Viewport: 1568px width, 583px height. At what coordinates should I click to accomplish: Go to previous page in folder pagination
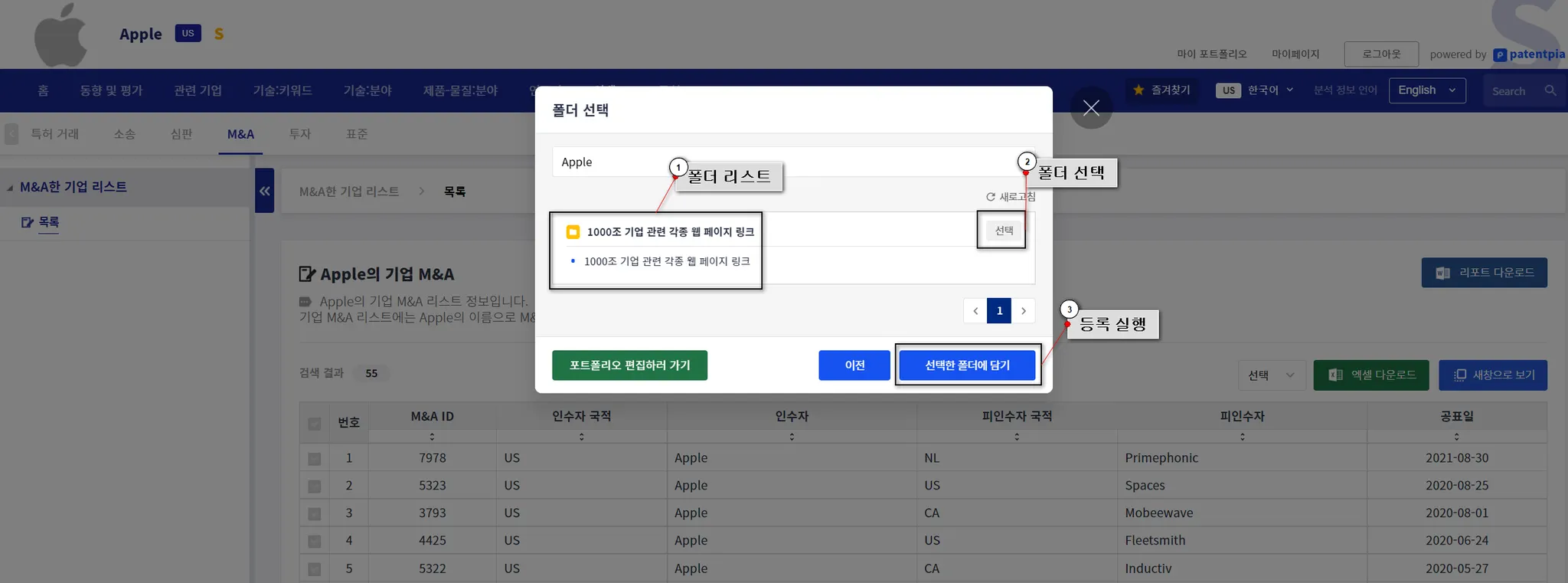coord(975,311)
